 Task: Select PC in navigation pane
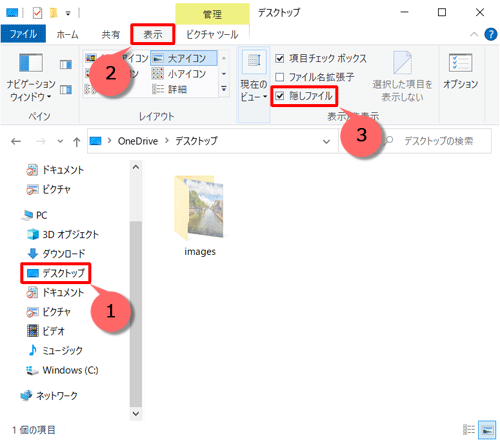click(34, 215)
